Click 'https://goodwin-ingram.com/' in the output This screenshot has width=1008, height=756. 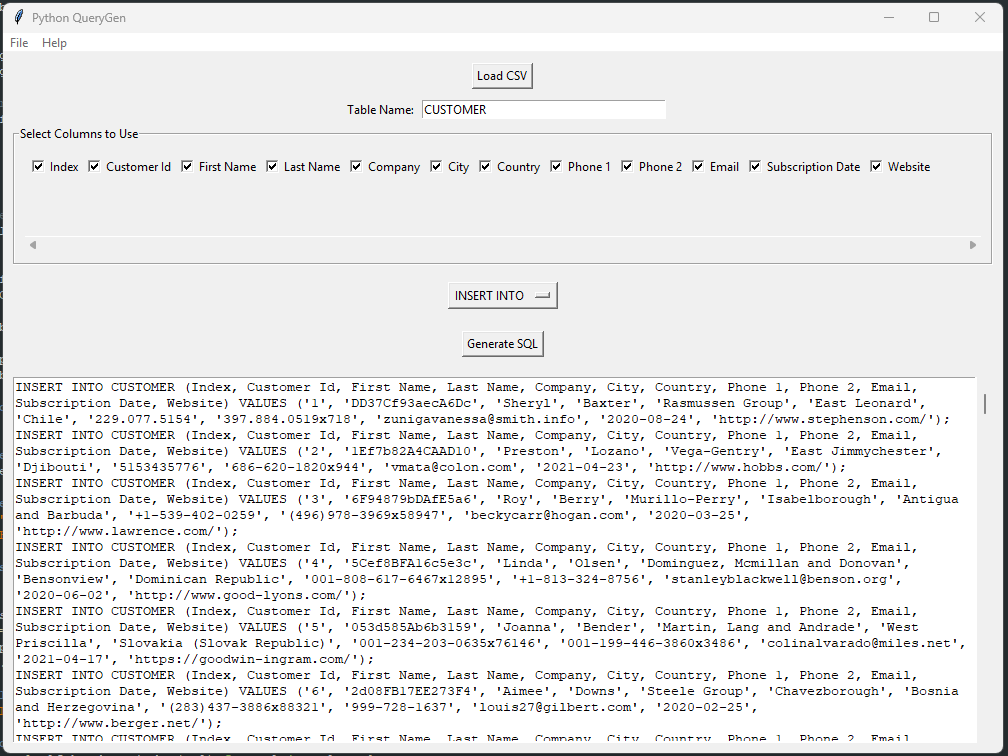[x=244, y=660]
